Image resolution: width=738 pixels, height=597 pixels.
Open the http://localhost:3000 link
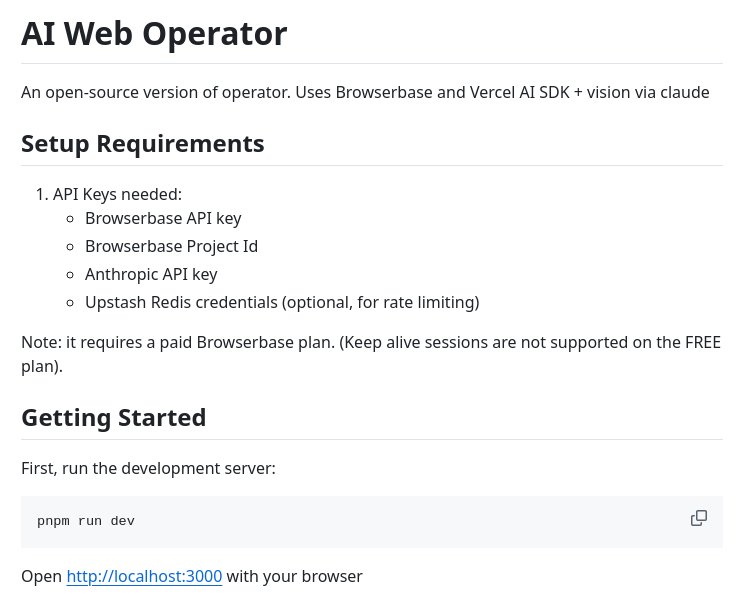coord(144,576)
